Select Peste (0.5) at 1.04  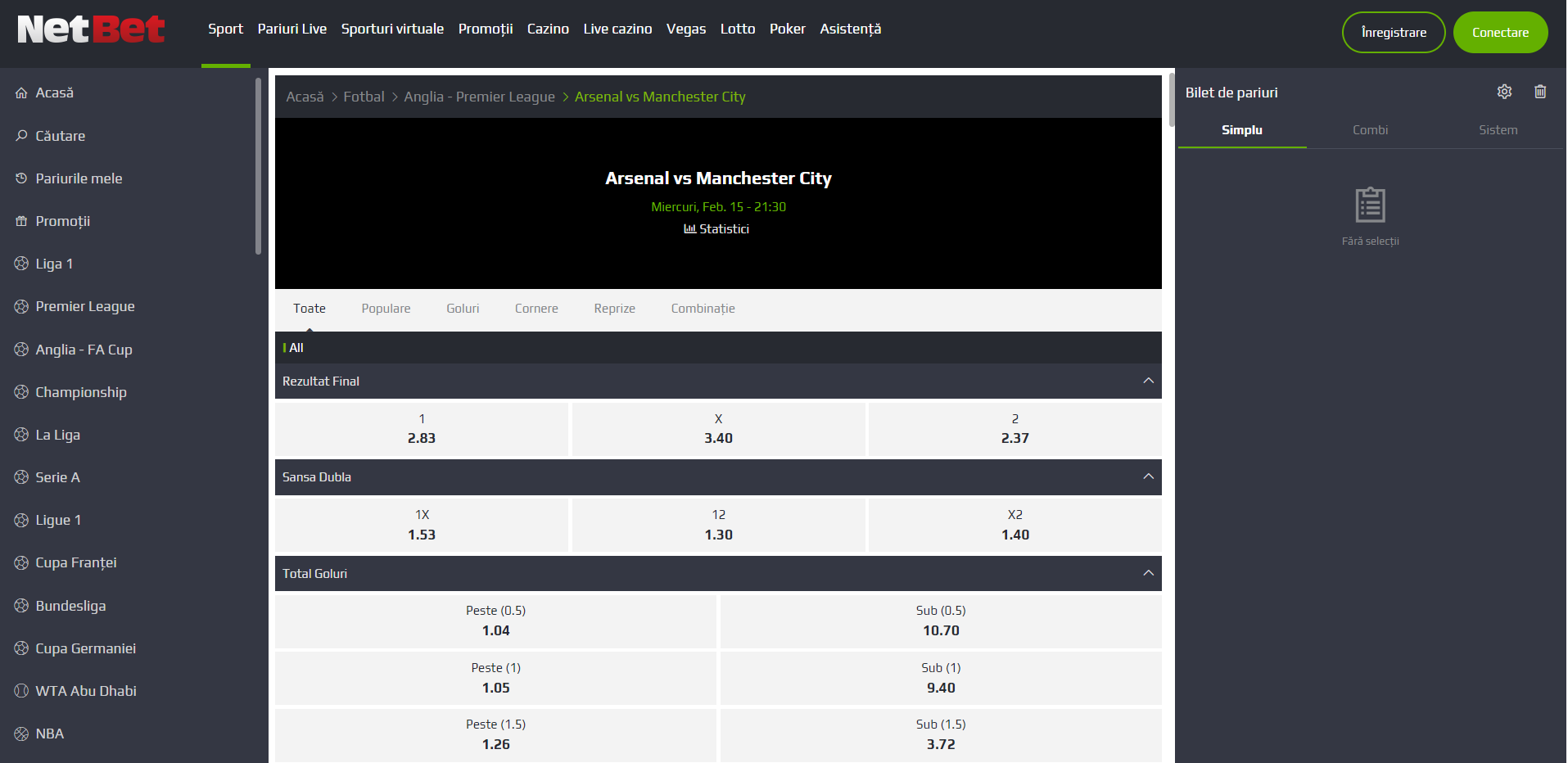pos(495,621)
